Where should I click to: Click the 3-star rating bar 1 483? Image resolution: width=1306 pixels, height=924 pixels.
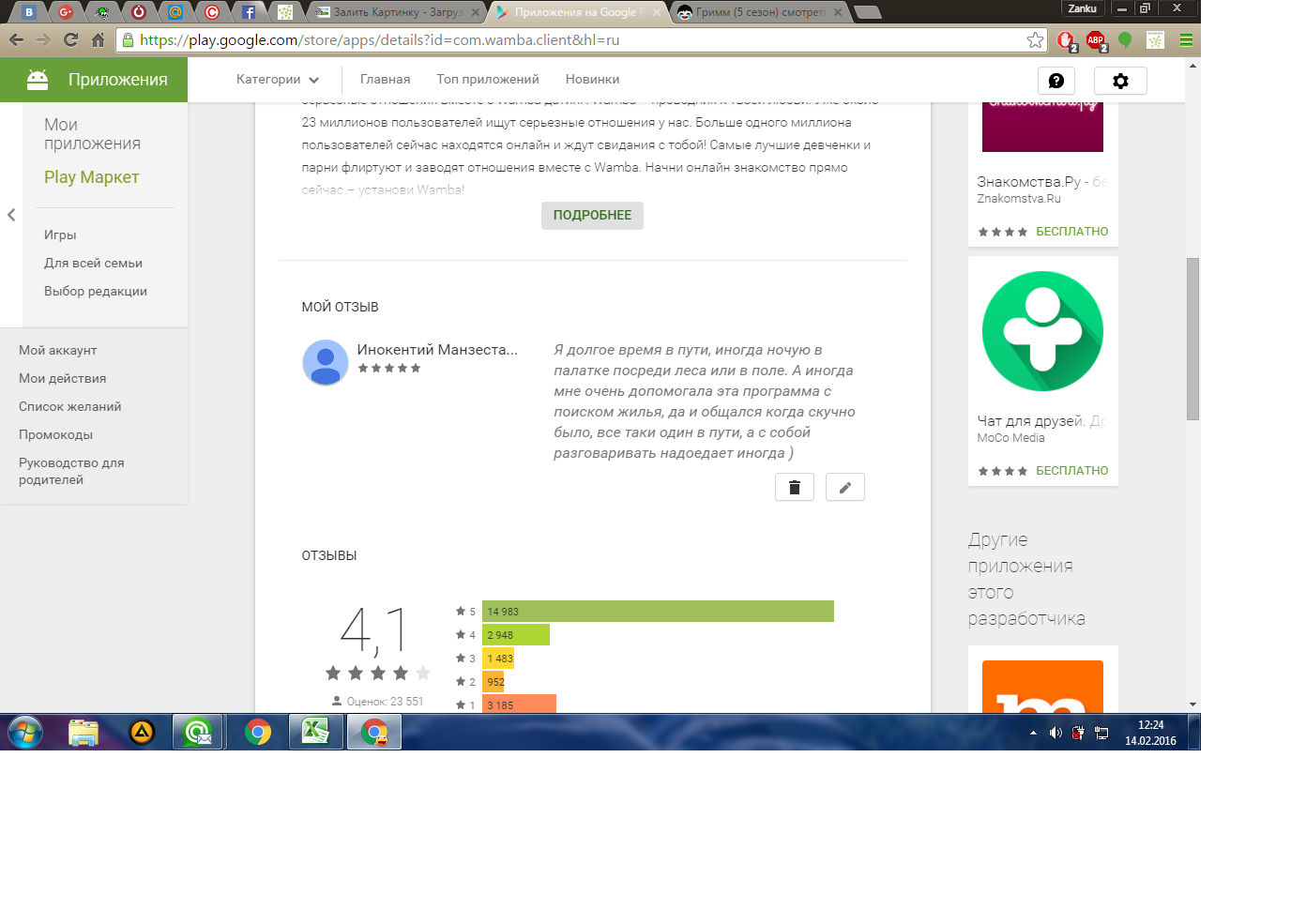tap(498, 659)
